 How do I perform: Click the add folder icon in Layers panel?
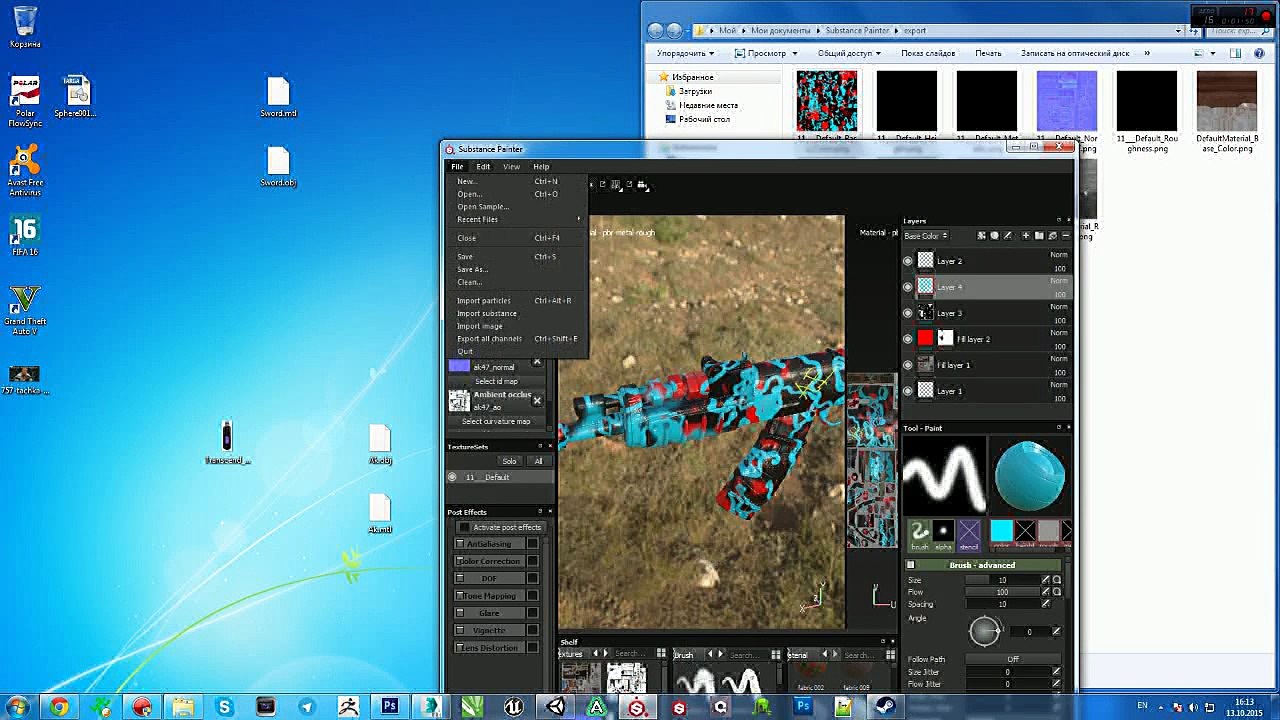pyautogui.click(x=1038, y=236)
